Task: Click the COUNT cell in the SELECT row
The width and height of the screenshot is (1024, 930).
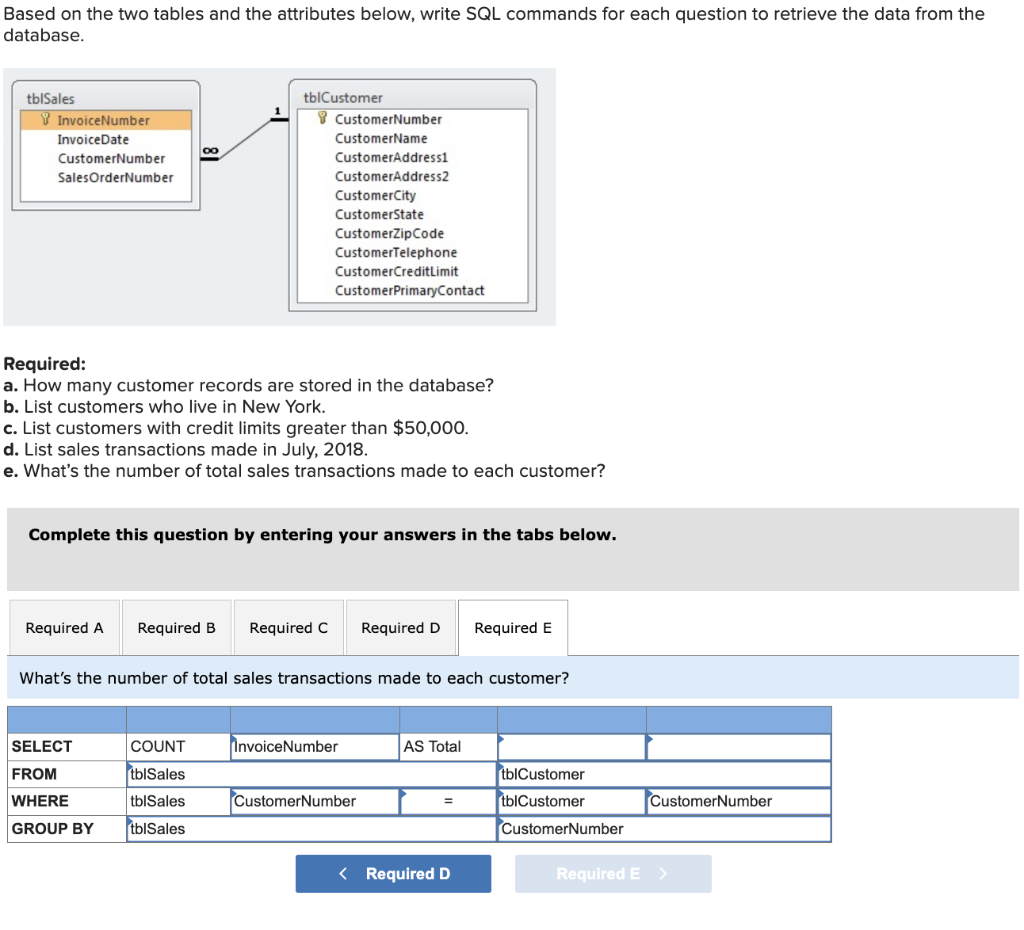Action: click(176, 746)
